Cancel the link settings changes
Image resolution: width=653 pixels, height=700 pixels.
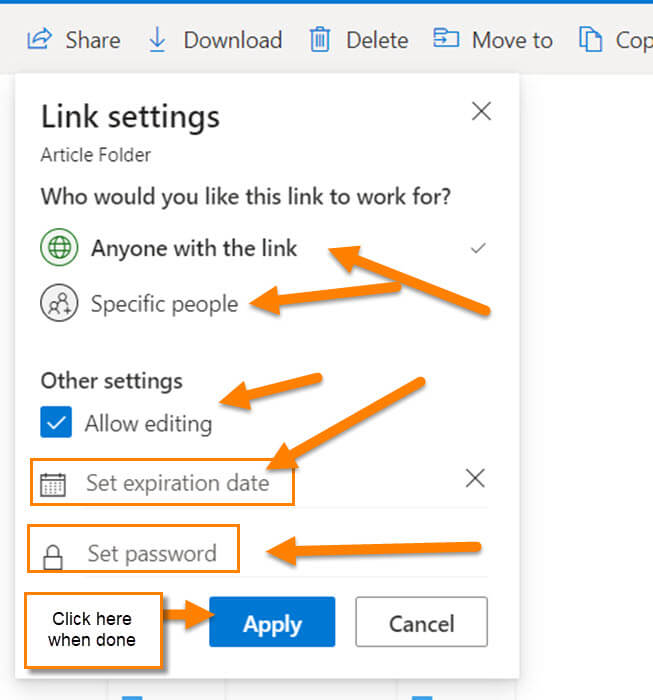pos(421,622)
